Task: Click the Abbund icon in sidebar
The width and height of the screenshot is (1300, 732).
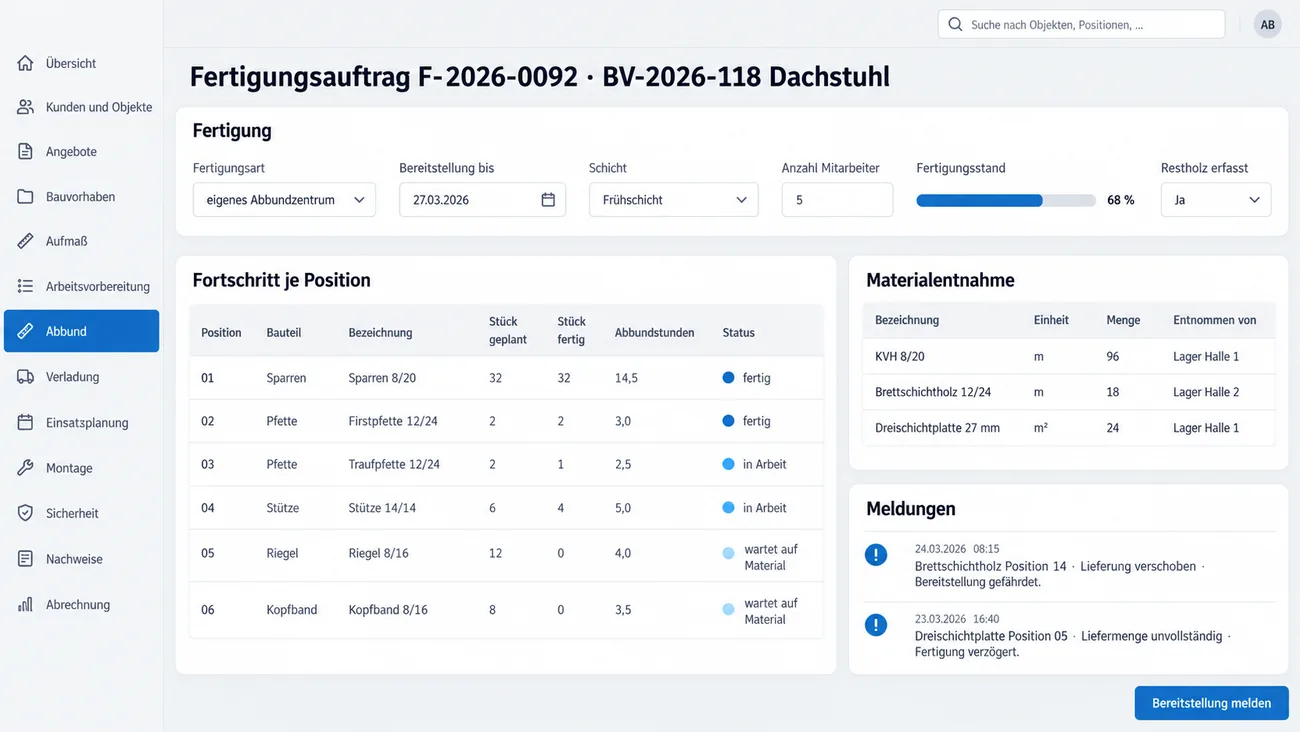Action: [x=26, y=331]
